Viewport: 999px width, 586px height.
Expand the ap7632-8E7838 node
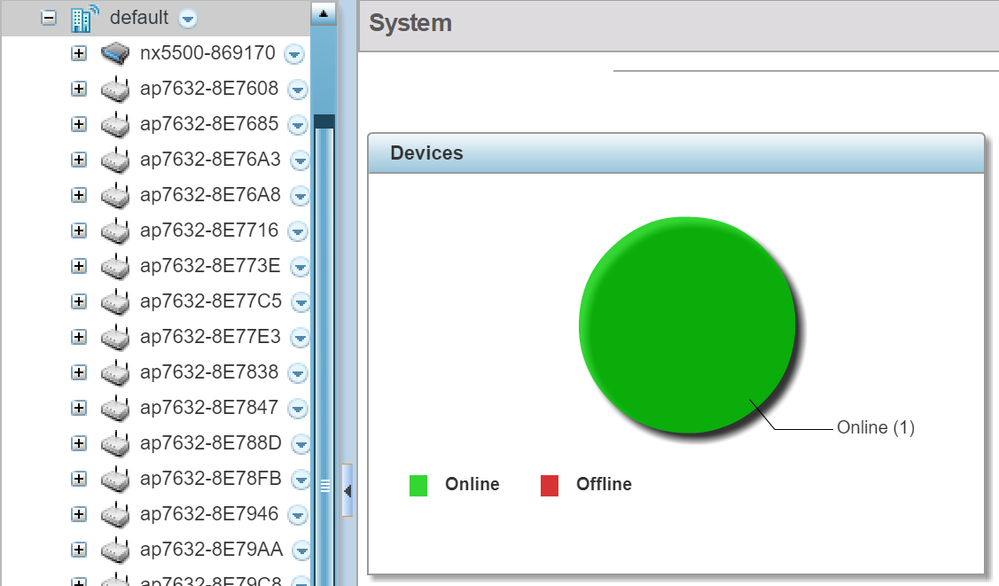(78, 373)
